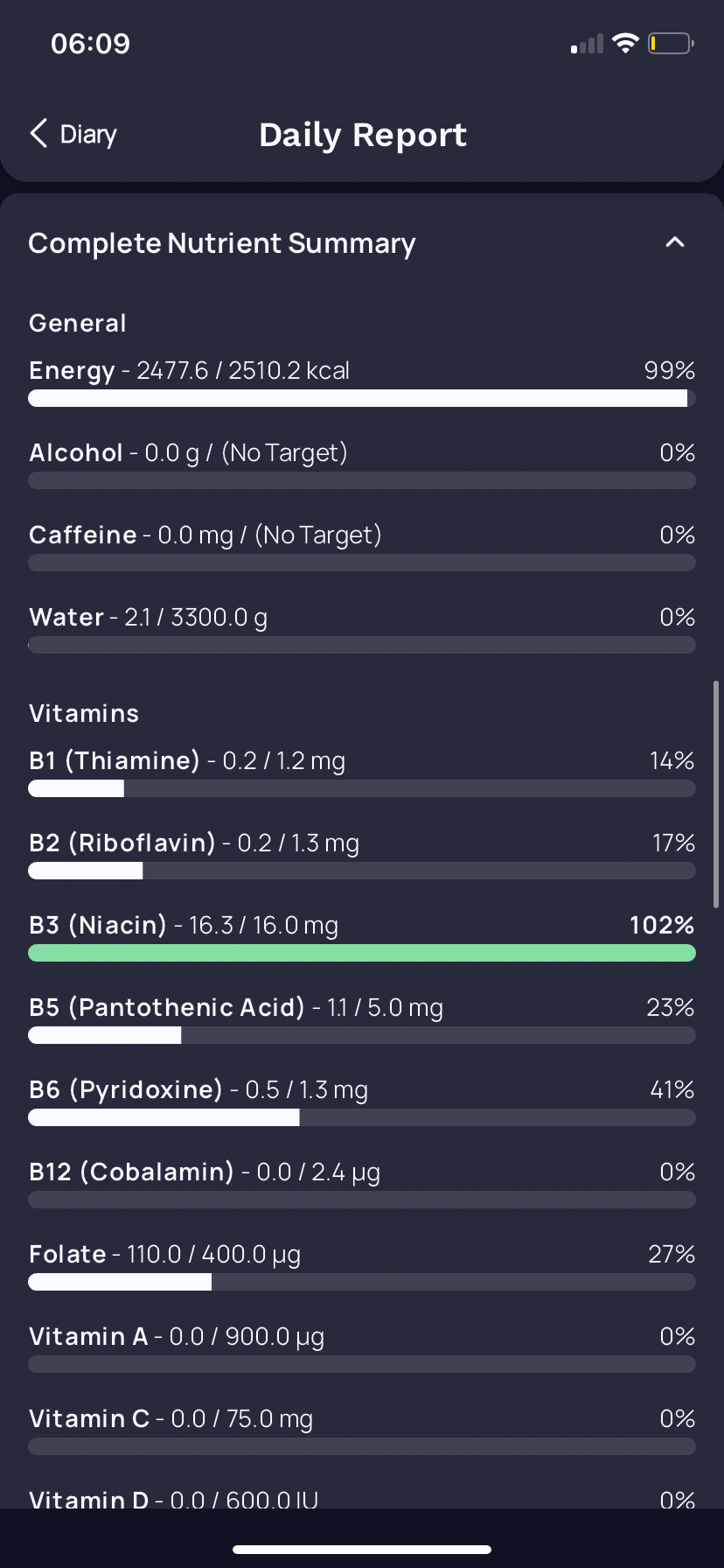The height and width of the screenshot is (1568, 724).
Task: Tap the battery status icon
Action: point(671,43)
